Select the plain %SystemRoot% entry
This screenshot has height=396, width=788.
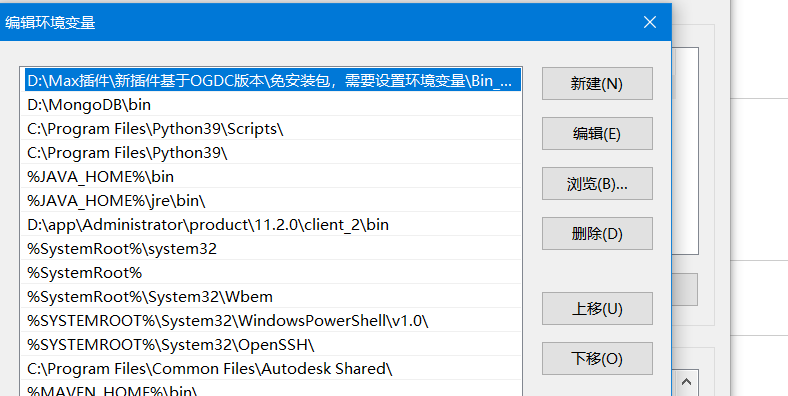[271, 273]
